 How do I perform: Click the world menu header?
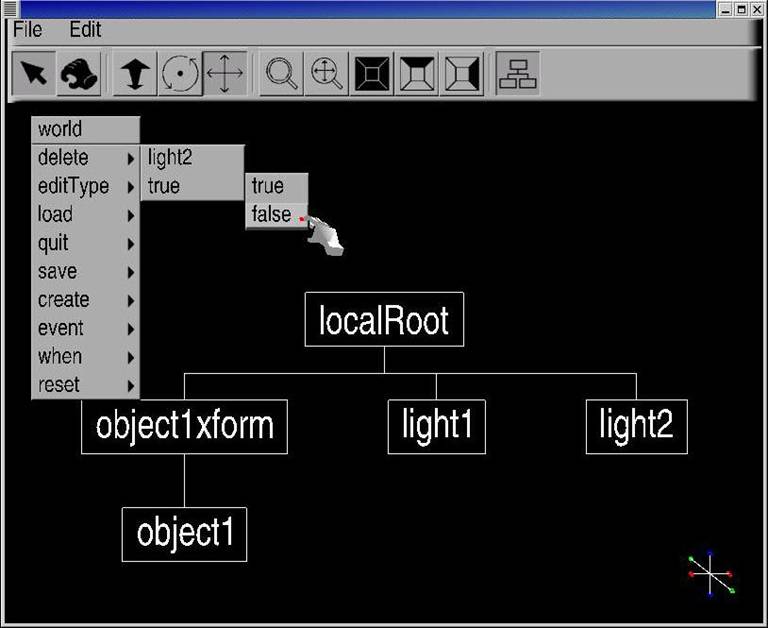click(86, 129)
